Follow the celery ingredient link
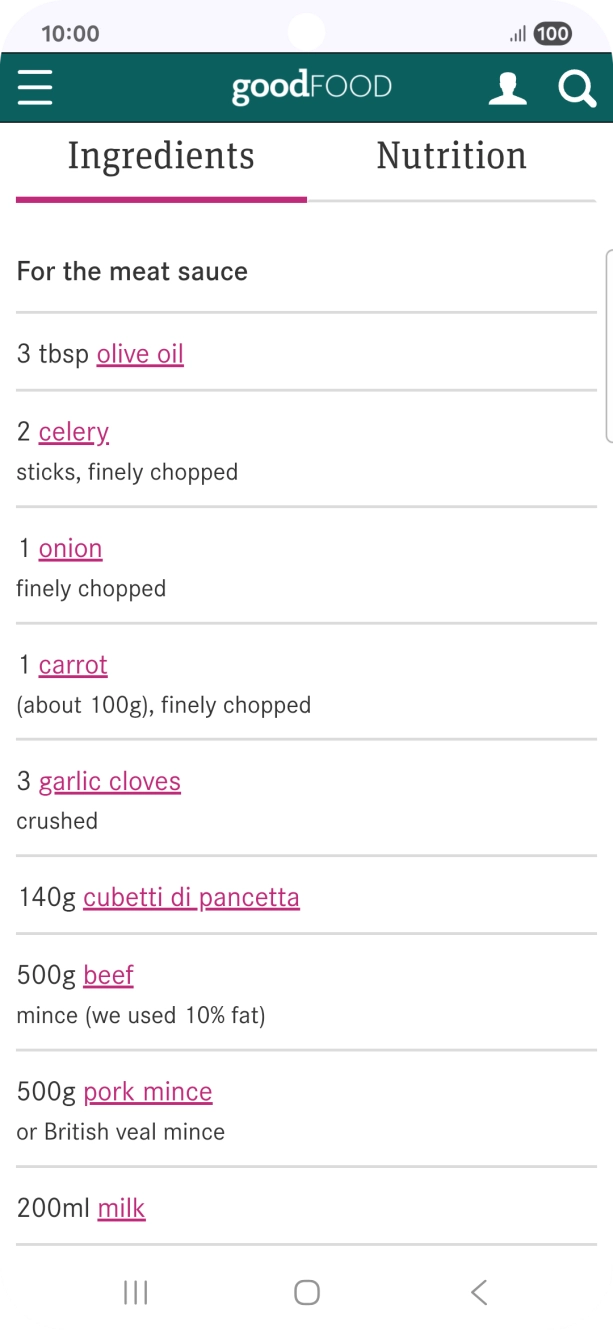This screenshot has height=1330, width=613. (x=73, y=432)
